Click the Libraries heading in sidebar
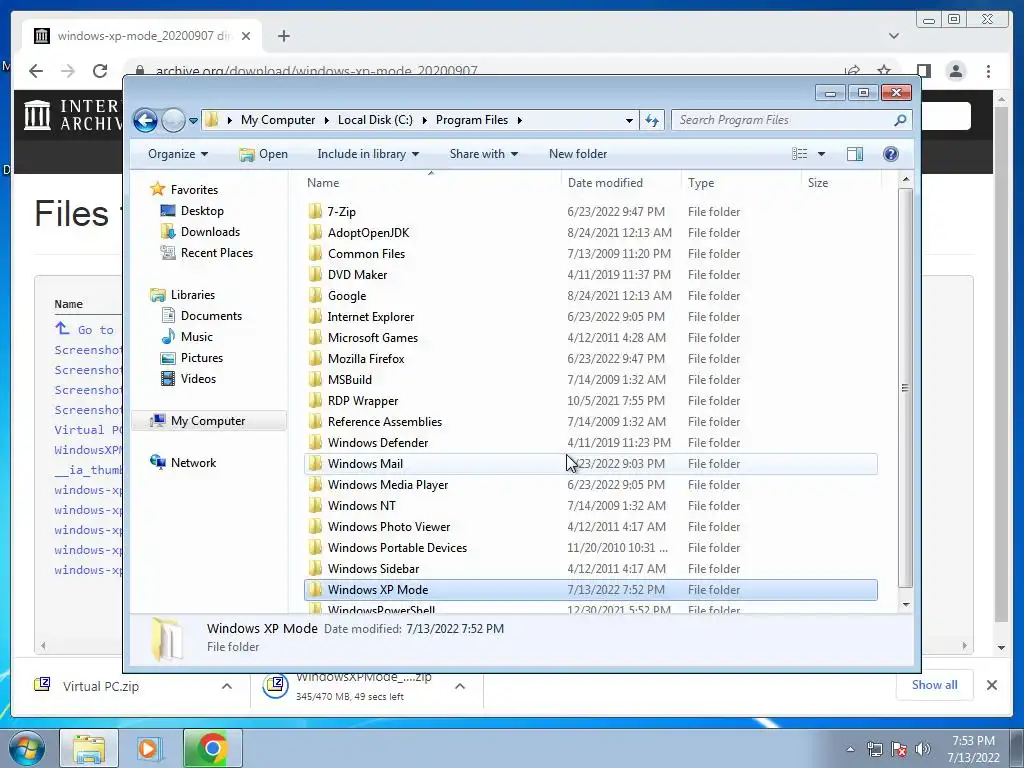The width and height of the screenshot is (1024, 768). (193, 295)
